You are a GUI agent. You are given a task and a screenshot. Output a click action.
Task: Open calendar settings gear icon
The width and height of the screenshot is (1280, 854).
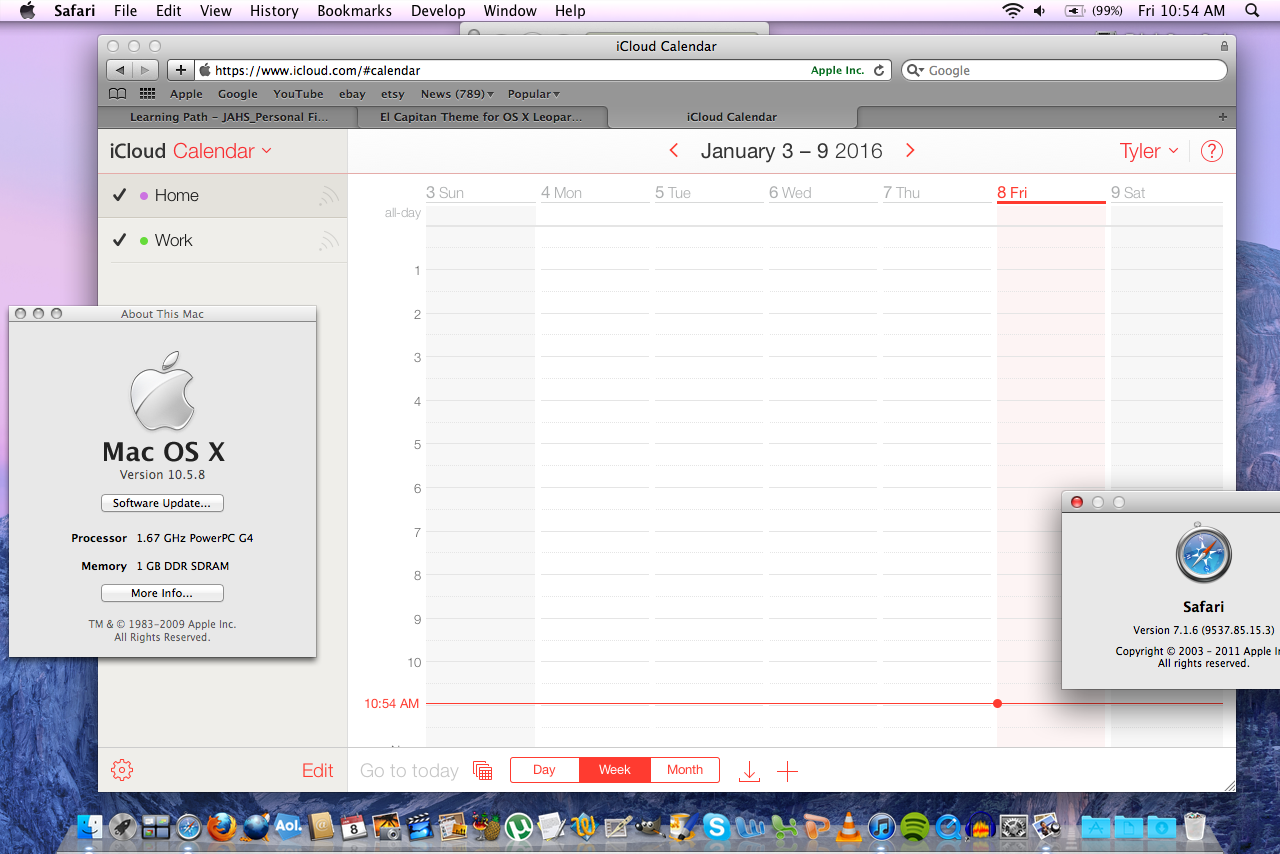click(x=122, y=770)
